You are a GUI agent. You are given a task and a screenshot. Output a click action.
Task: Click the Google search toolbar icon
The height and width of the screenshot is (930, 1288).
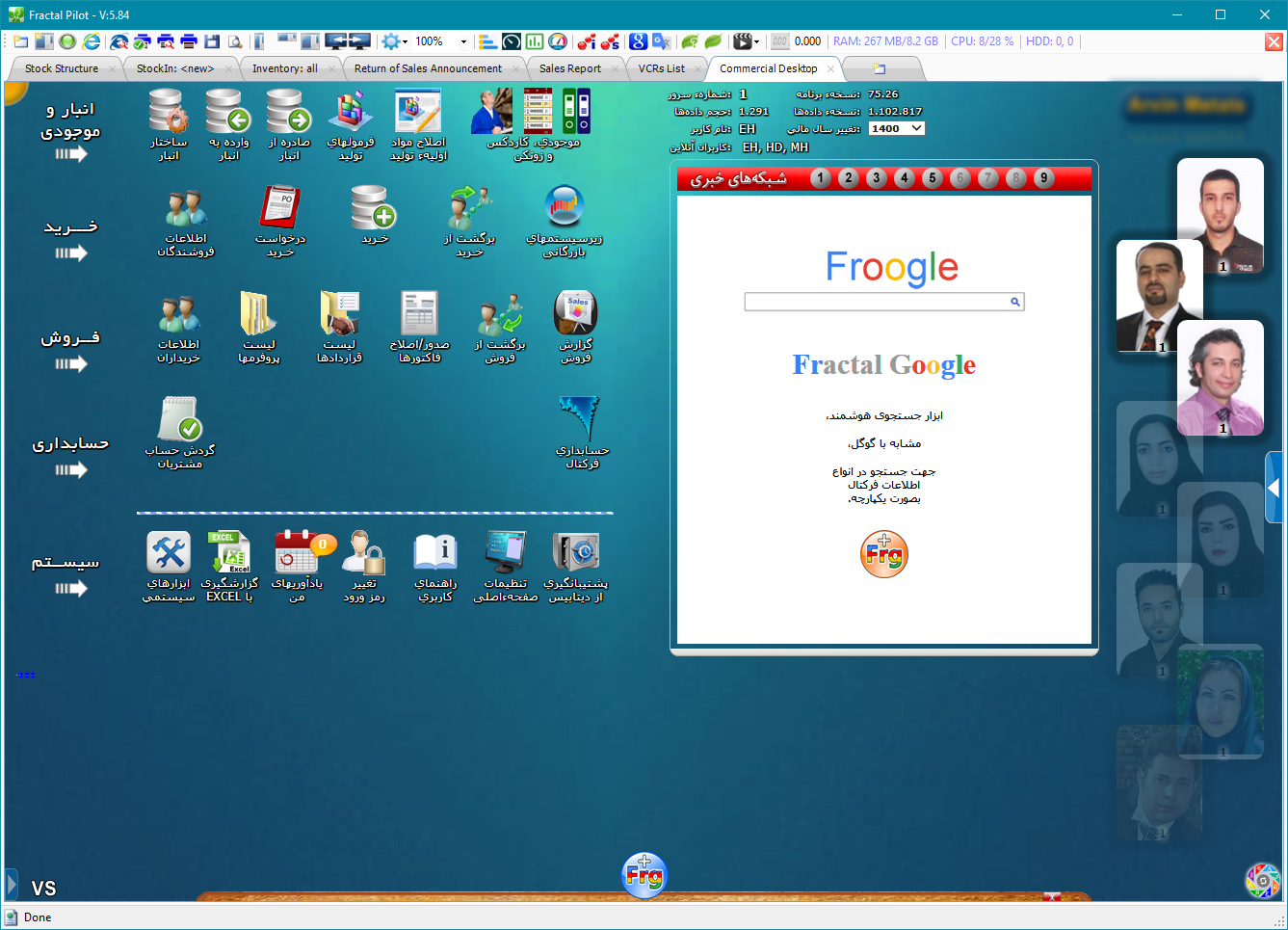[x=638, y=41]
